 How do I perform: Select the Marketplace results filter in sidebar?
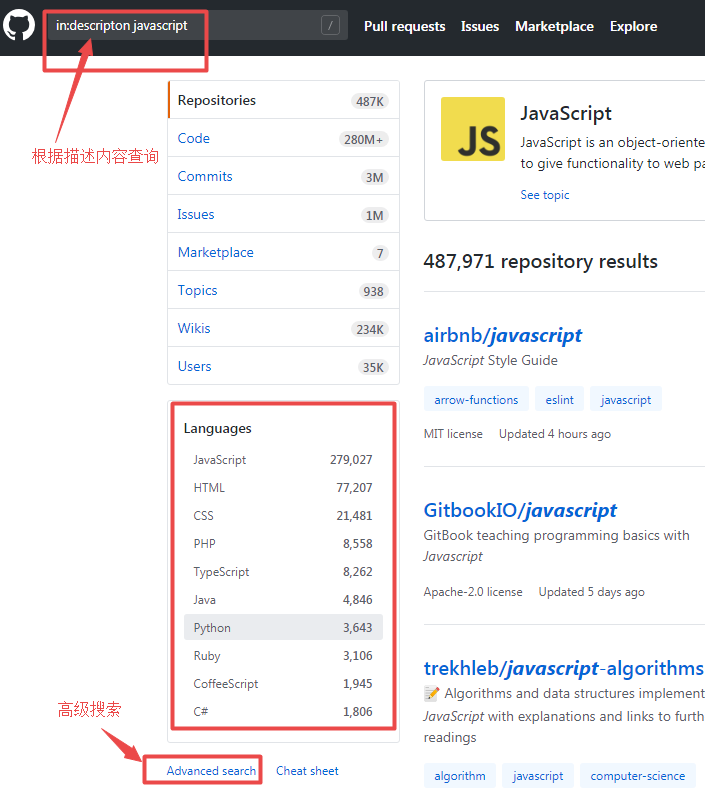click(284, 252)
